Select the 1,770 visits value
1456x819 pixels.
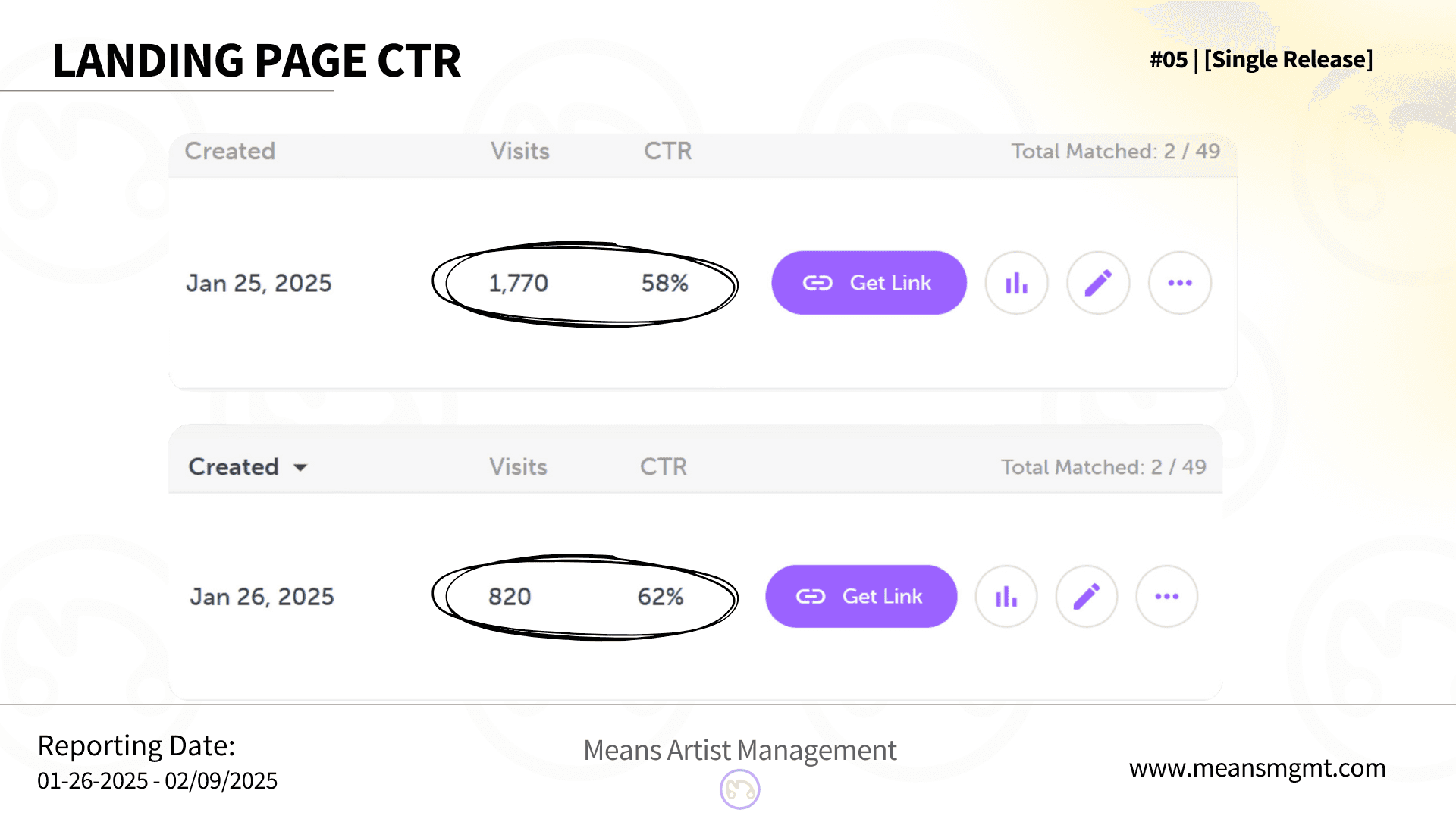pyautogui.click(x=519, y=283)
